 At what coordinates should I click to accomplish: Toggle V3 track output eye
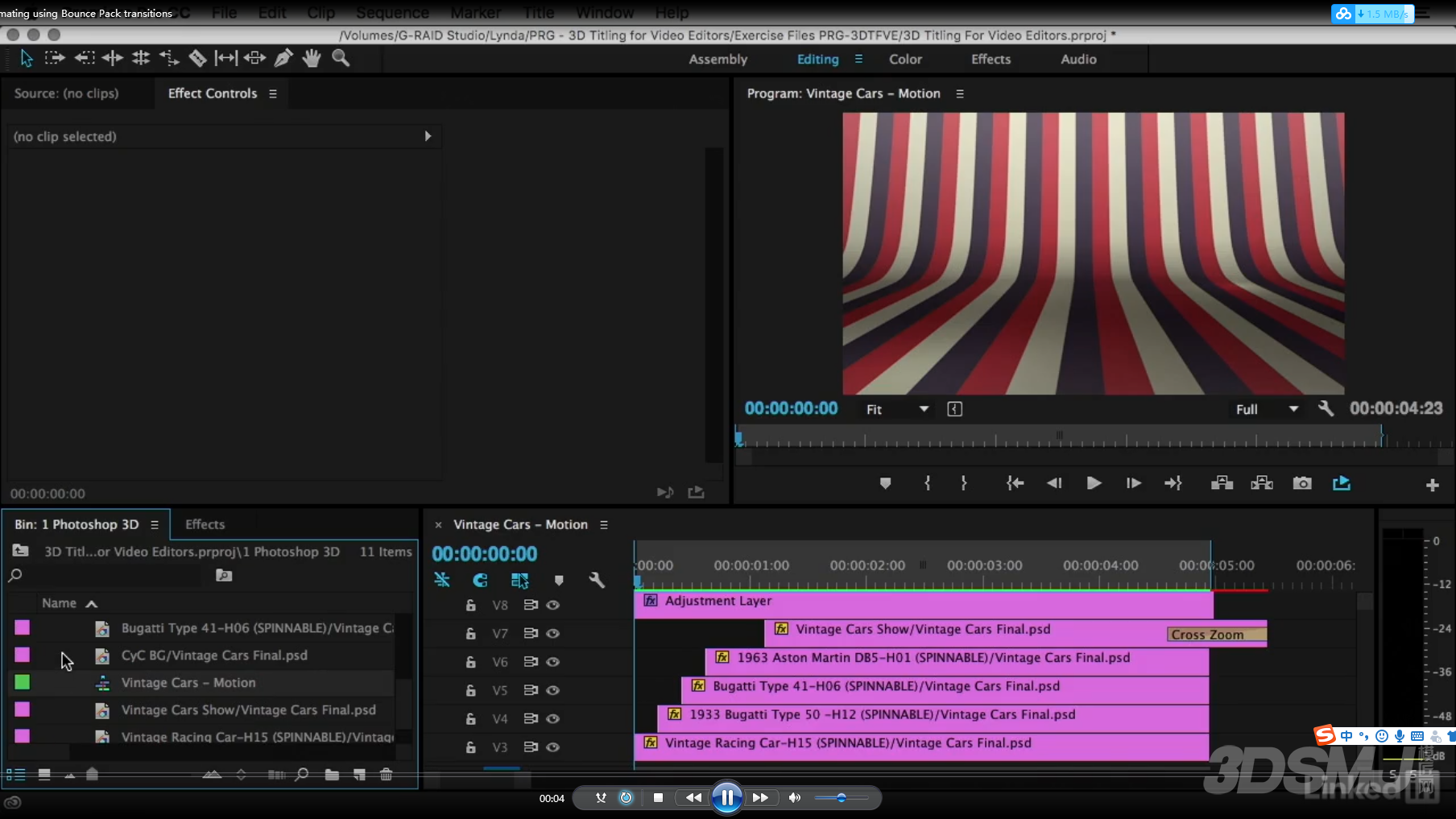tap(552, 747)
